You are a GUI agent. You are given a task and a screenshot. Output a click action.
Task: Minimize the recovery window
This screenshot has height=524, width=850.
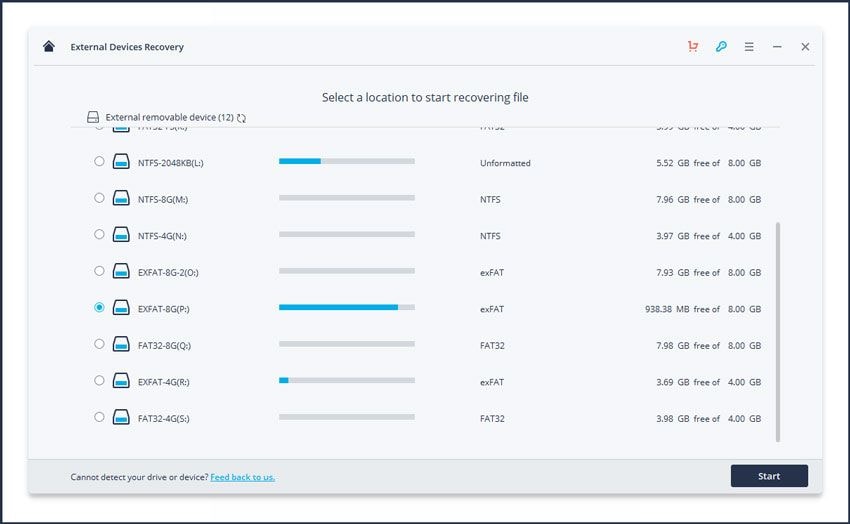pyautogui.click(x=777, y=46)
